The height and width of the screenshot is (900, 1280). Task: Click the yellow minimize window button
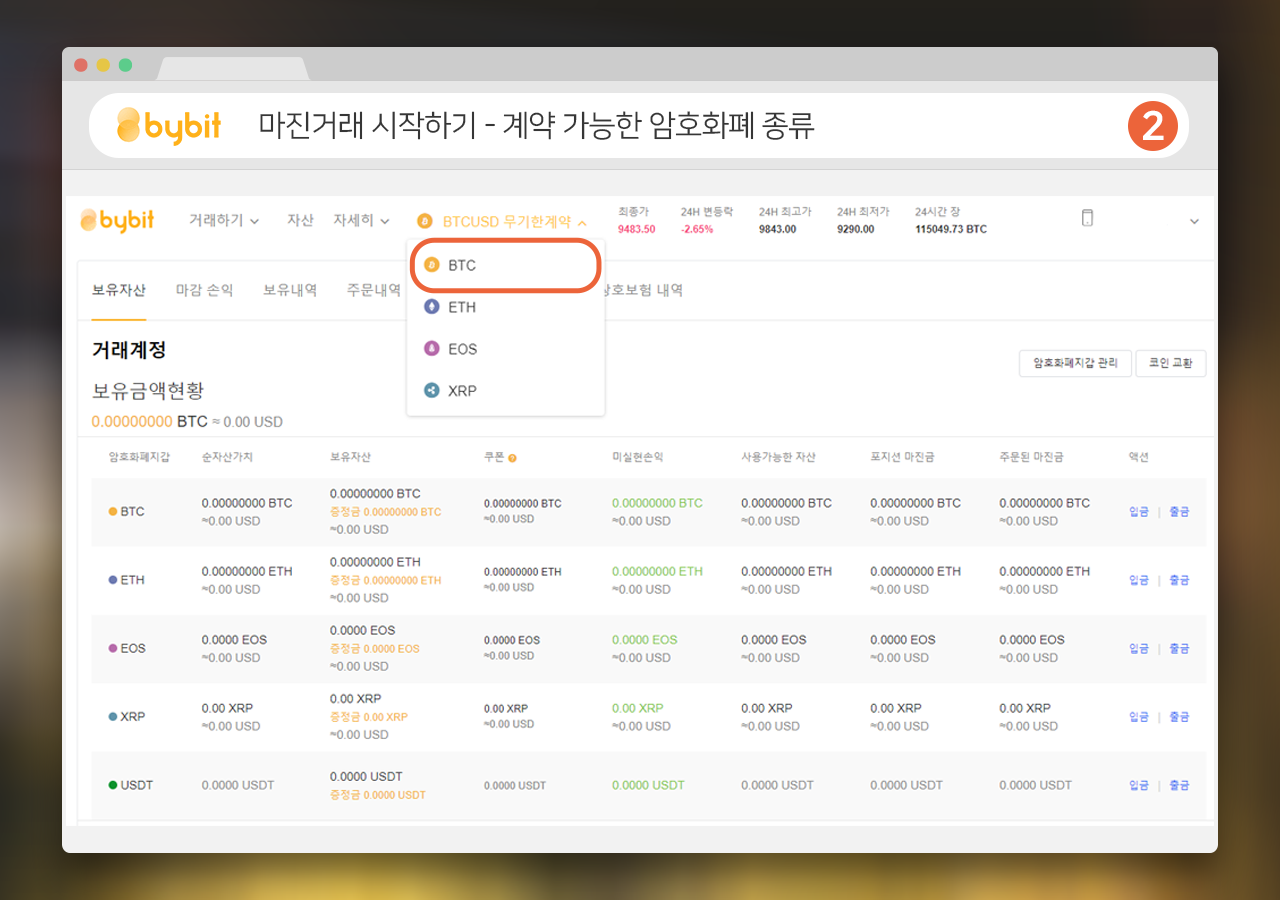[x=103, y=65]
